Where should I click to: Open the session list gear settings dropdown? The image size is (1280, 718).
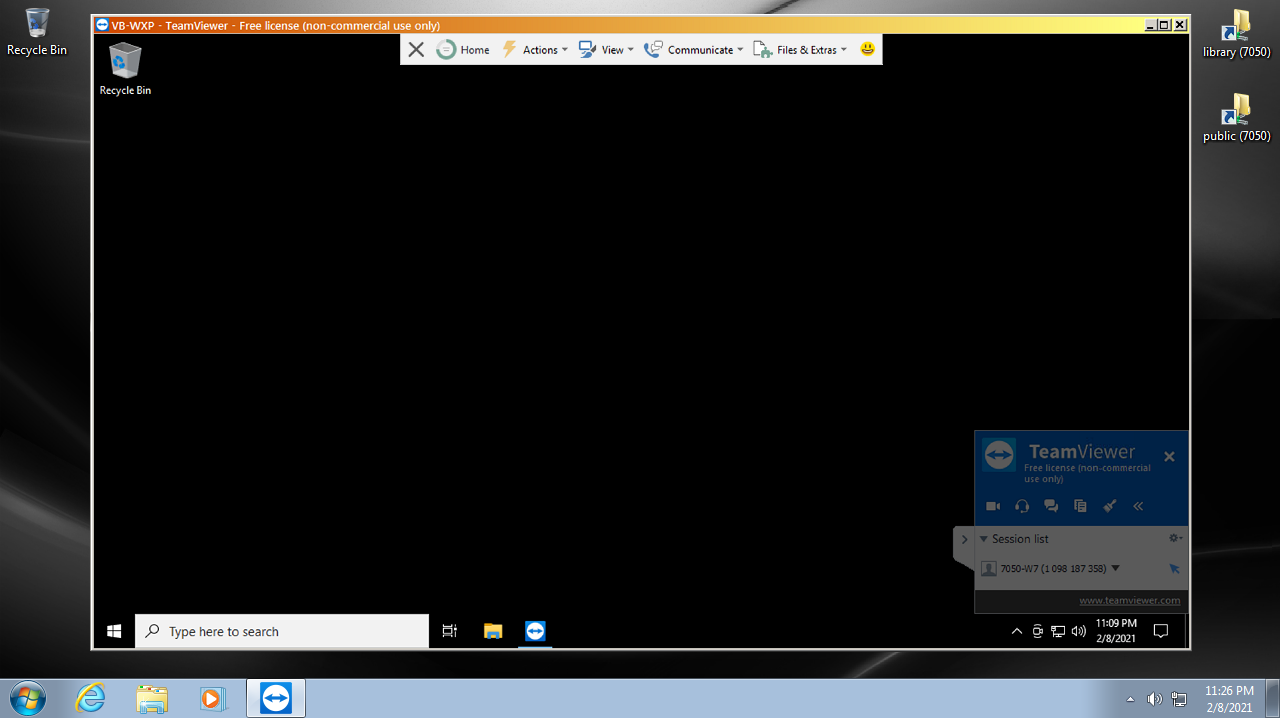(1175, 538)
